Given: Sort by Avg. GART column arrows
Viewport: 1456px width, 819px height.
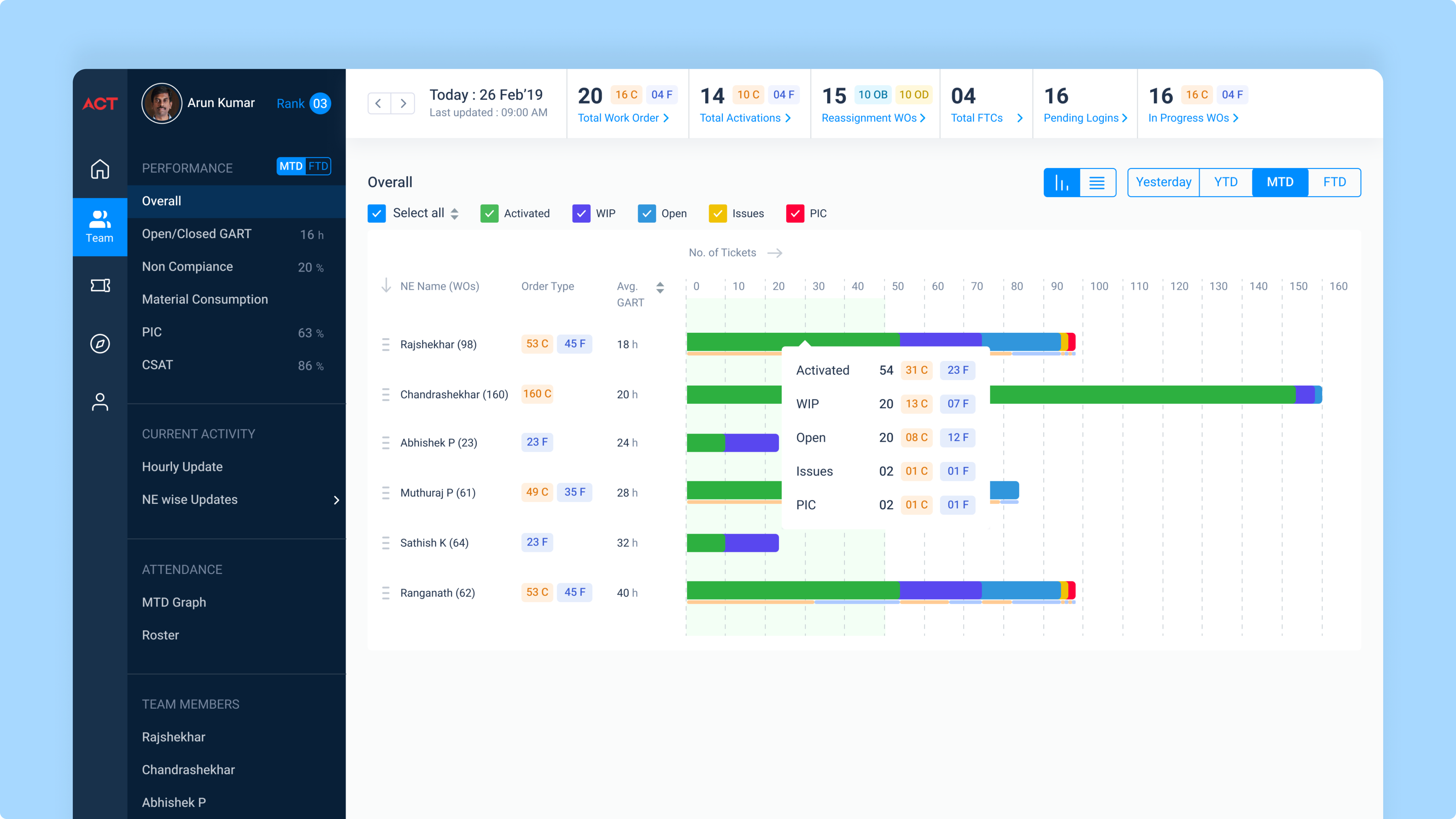Looking at the screenshot, I should [x=660, y=288].
